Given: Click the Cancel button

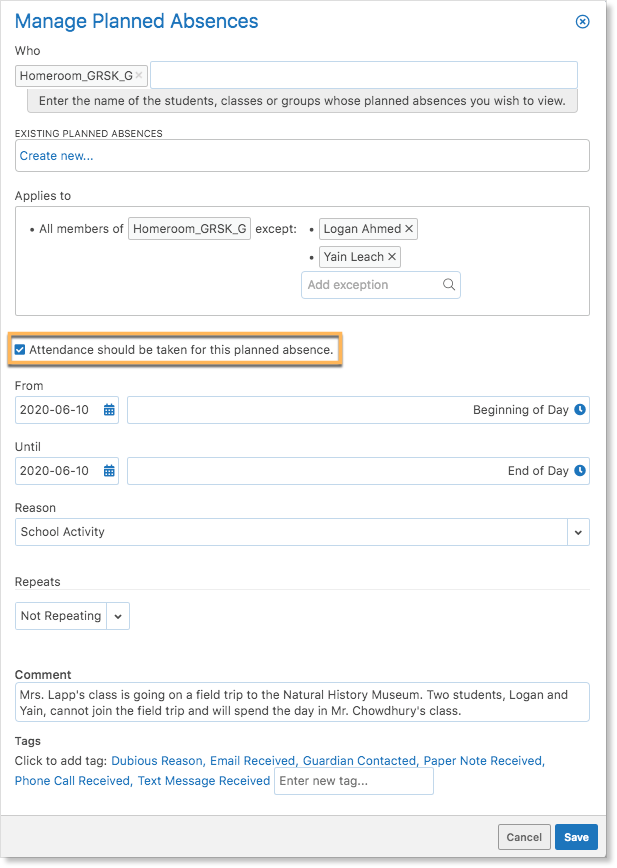Looking at the screenshot, I should tap(524, 837).
